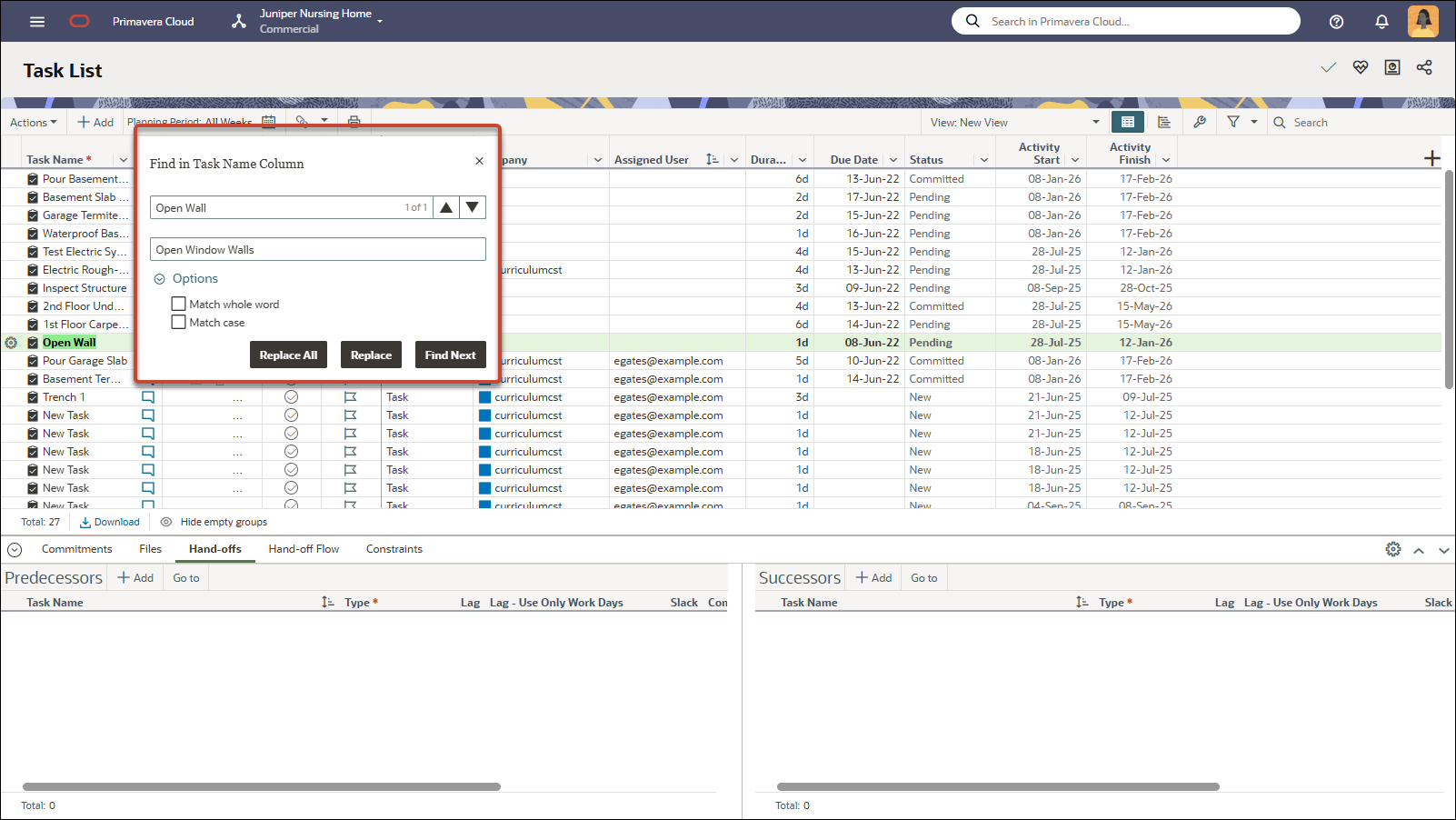Screen dimensions: 1456x820
Task: Open the report portrait icon in the header
Action: pos(1392,67)
